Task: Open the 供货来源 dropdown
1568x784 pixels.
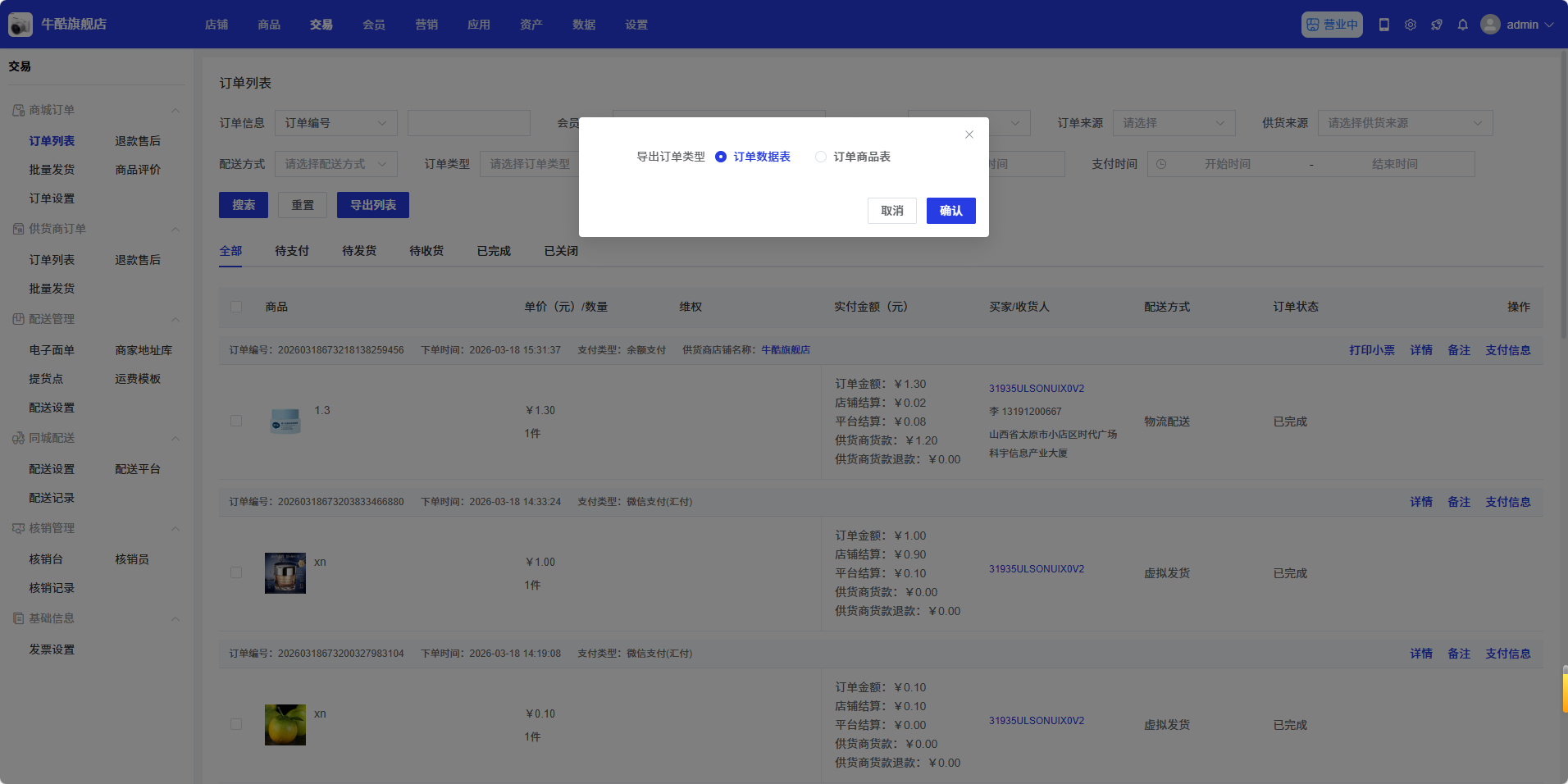Action: click(1404, 123)
